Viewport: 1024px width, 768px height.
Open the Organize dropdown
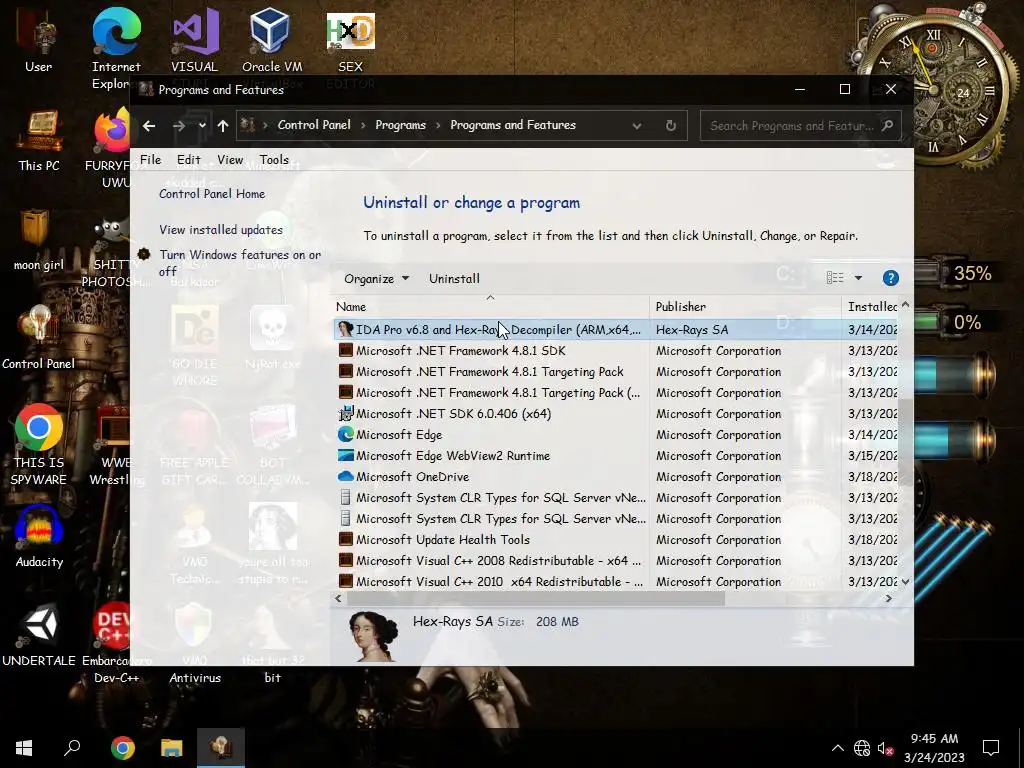[x=376, y=279]
